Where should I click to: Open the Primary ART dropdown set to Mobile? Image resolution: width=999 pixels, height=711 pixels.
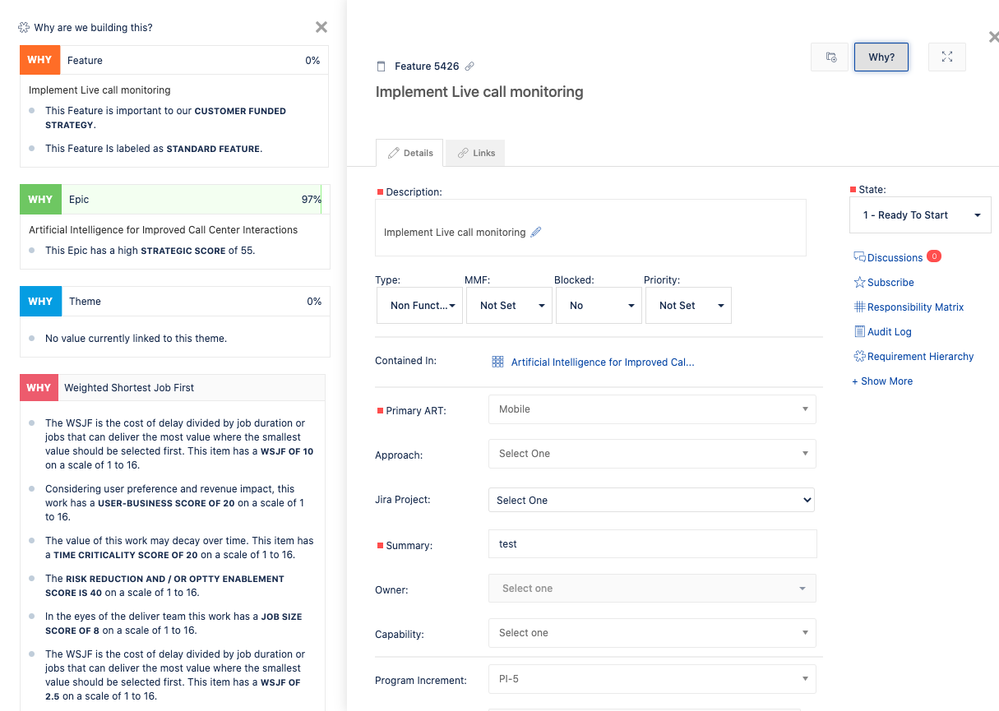point(652,409)
